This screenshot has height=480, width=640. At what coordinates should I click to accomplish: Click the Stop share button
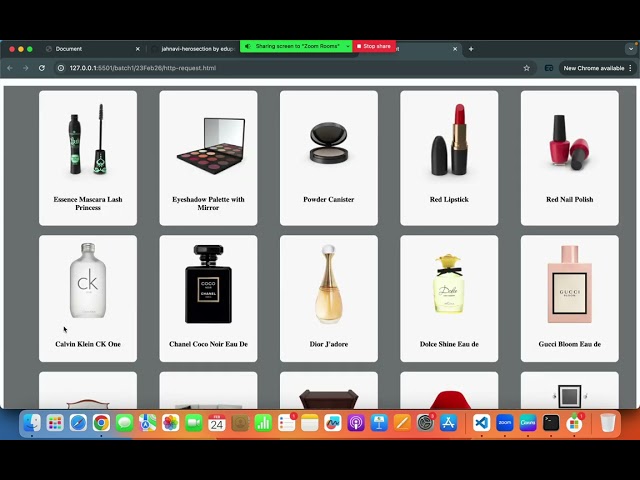click(x=374, y=47)
